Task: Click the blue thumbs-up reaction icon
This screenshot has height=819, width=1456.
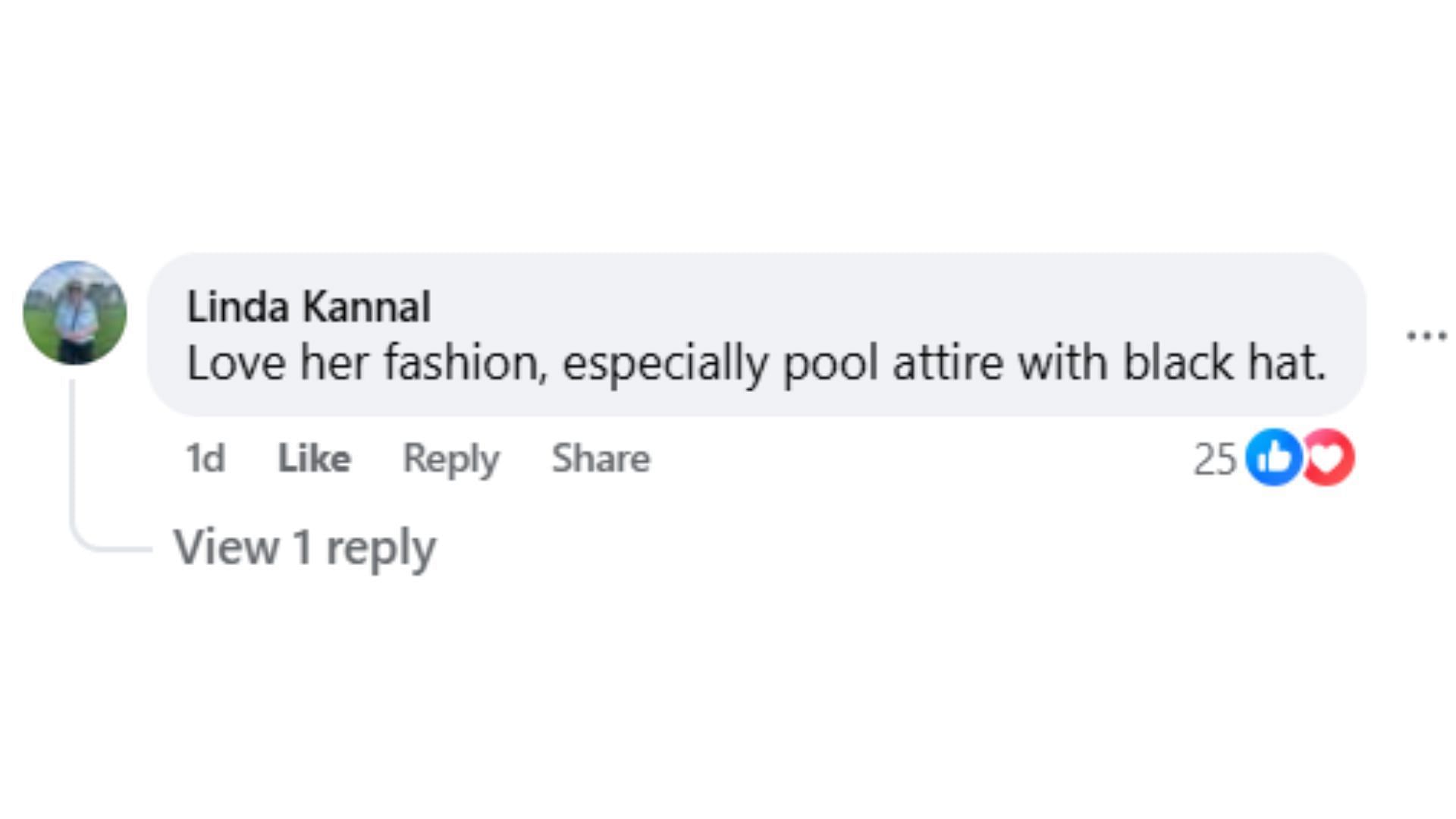Action: click(x=1274, y=457)
